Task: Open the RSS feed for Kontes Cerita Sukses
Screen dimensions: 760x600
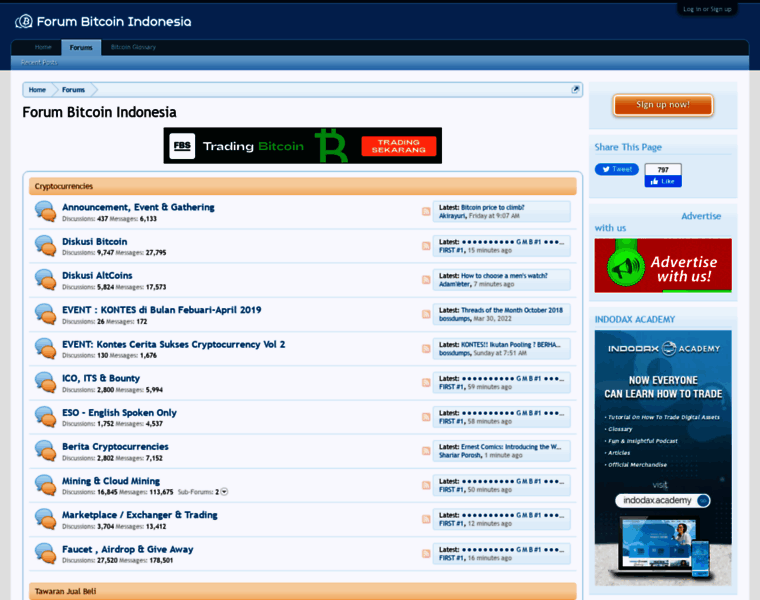Action: [x=426, y=348]
